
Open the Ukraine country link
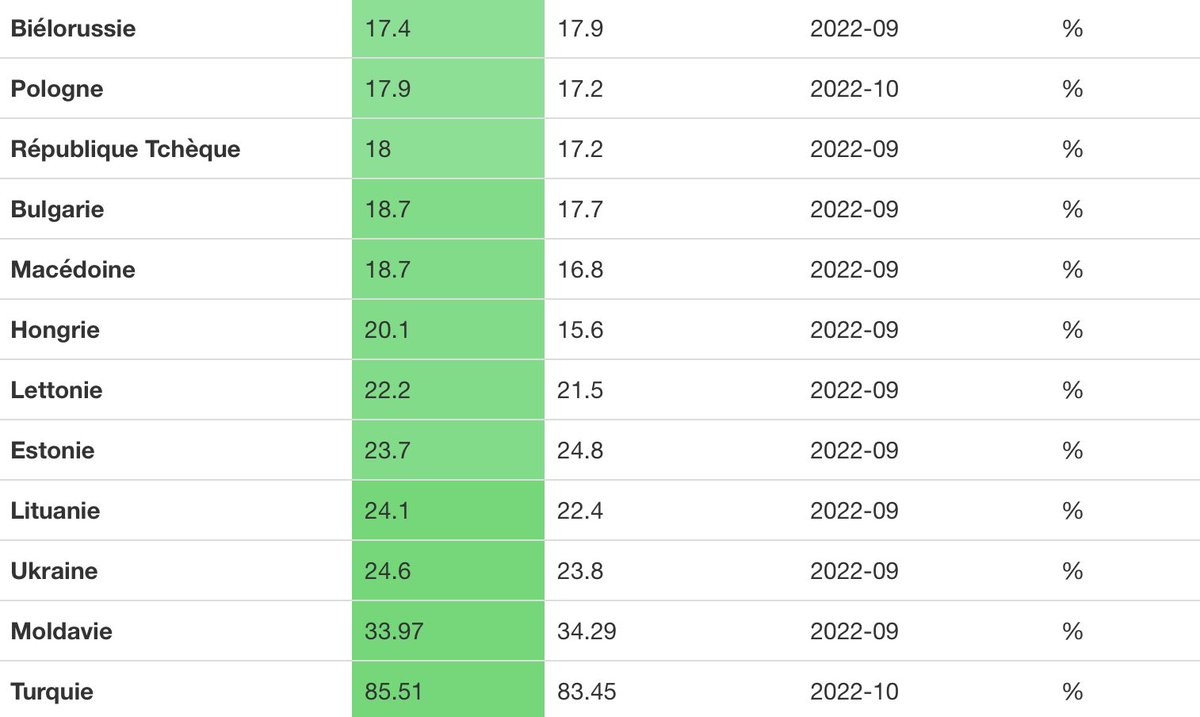54,571
